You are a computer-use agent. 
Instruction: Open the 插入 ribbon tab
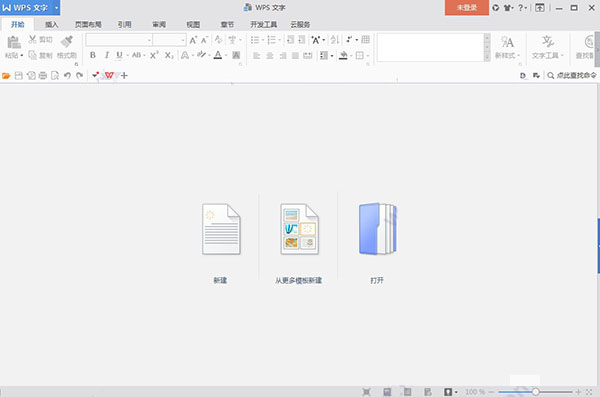click(52, 25)
